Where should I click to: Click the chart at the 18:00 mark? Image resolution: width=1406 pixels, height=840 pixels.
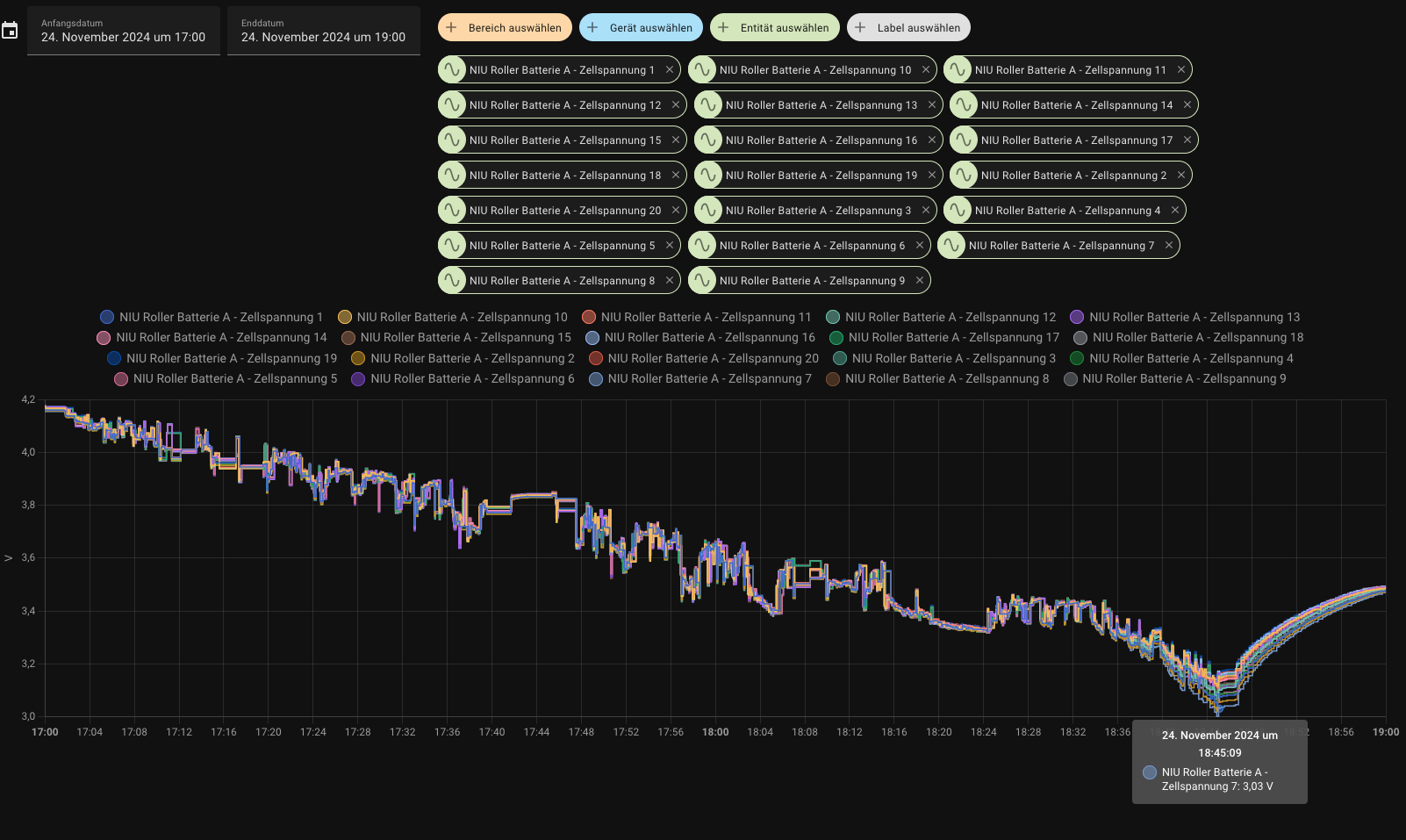[715, 562]
